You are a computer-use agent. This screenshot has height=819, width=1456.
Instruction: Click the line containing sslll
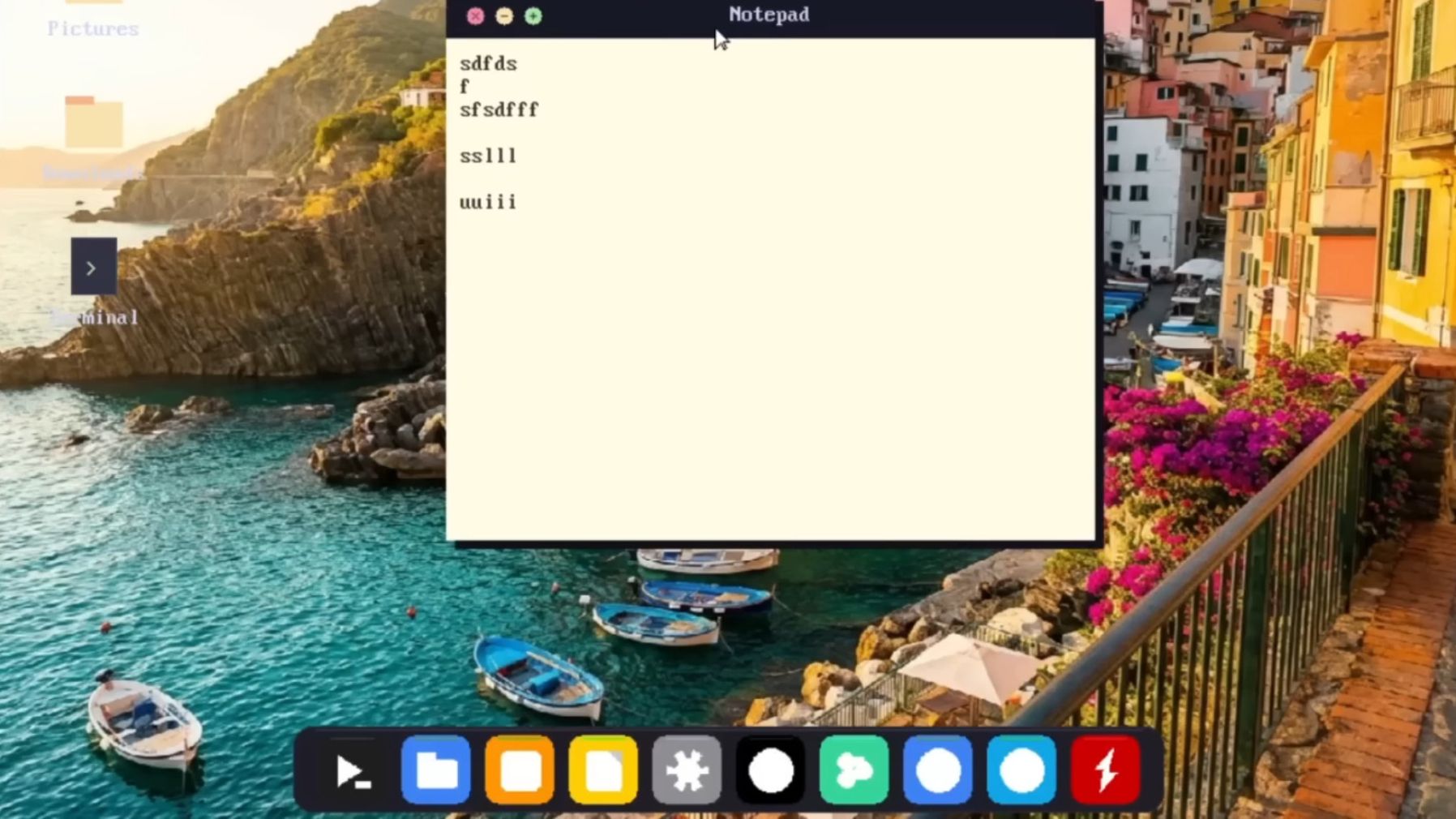point(489,156)
